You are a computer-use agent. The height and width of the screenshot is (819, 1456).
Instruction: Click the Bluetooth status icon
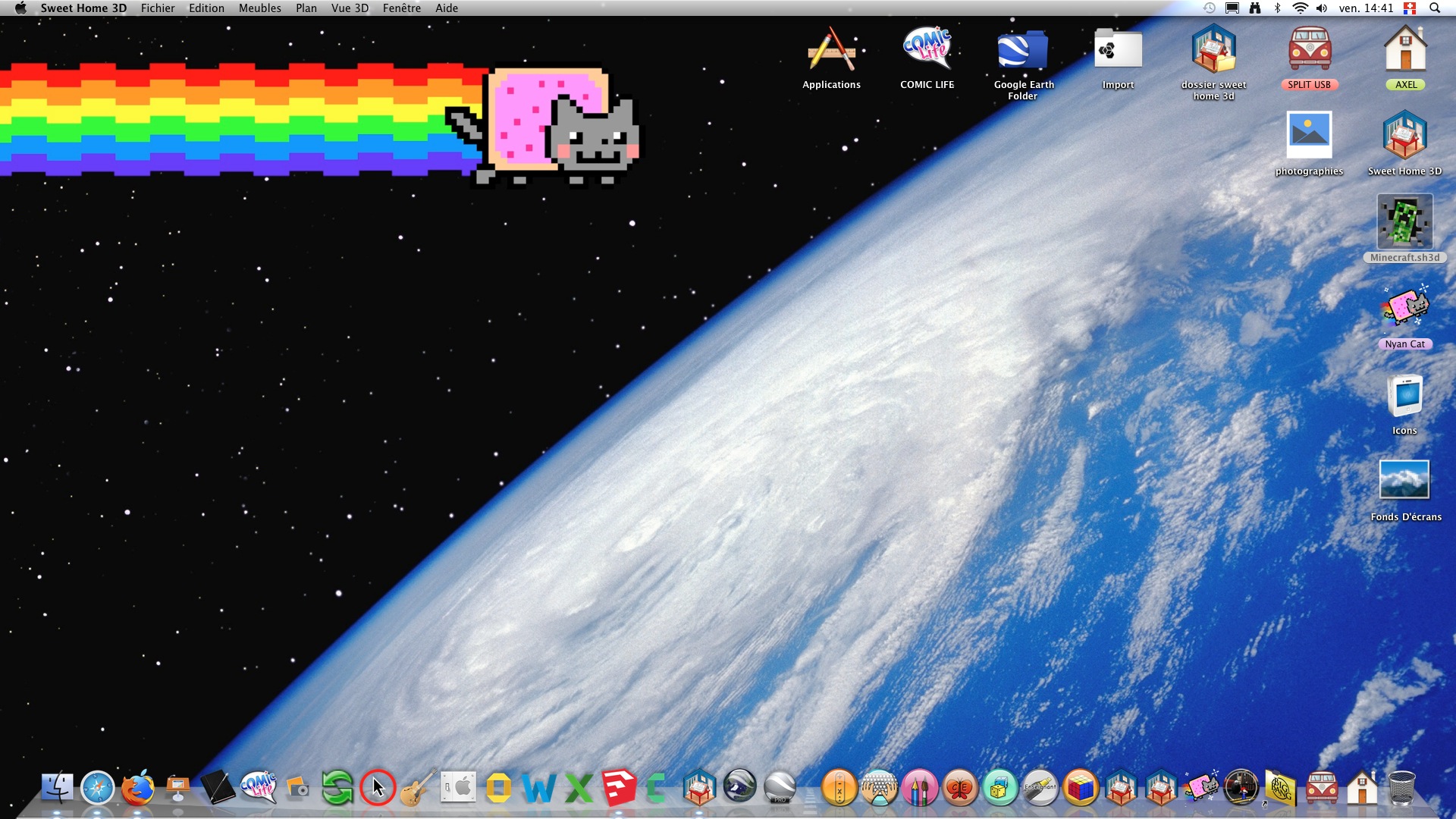[x=1277, y=8]
